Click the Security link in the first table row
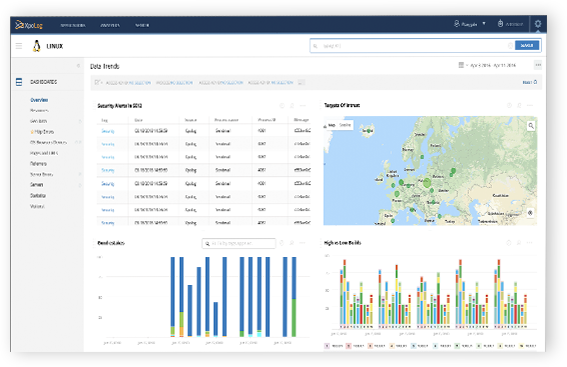The image size is (567, 367). [x=108, y=131]
